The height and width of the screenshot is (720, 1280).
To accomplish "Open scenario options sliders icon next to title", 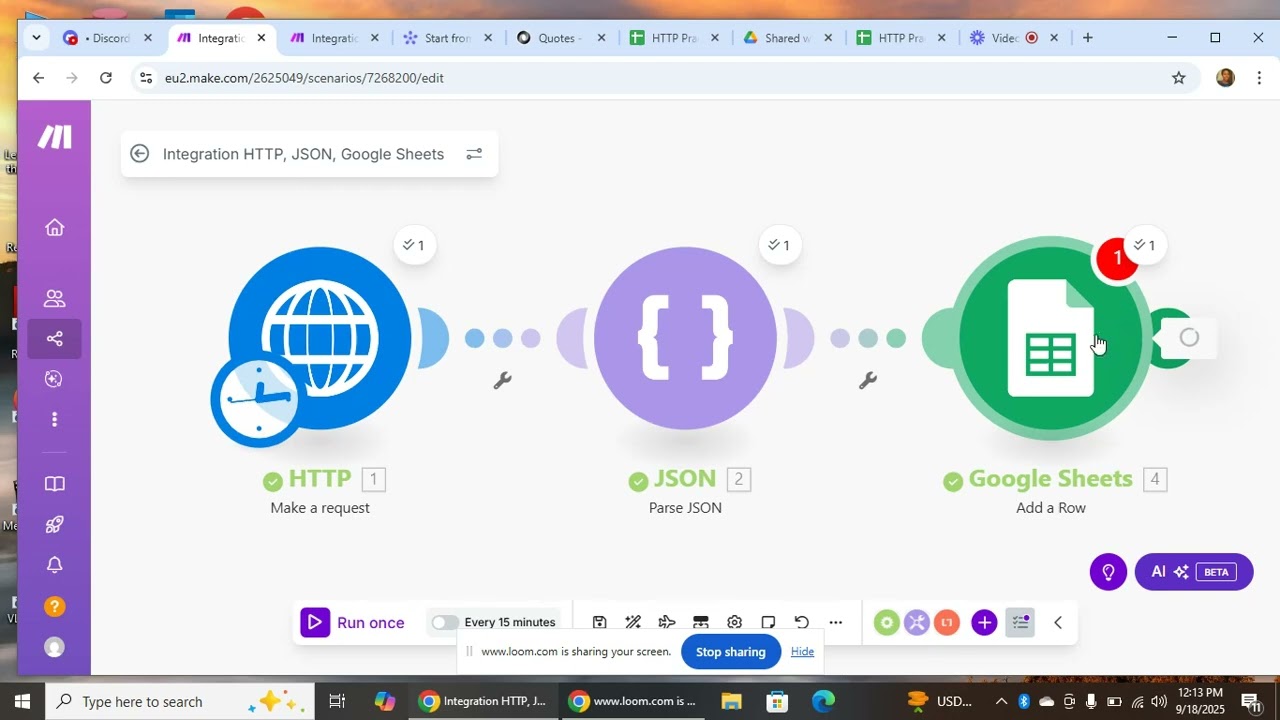I will tap(474, 154).
